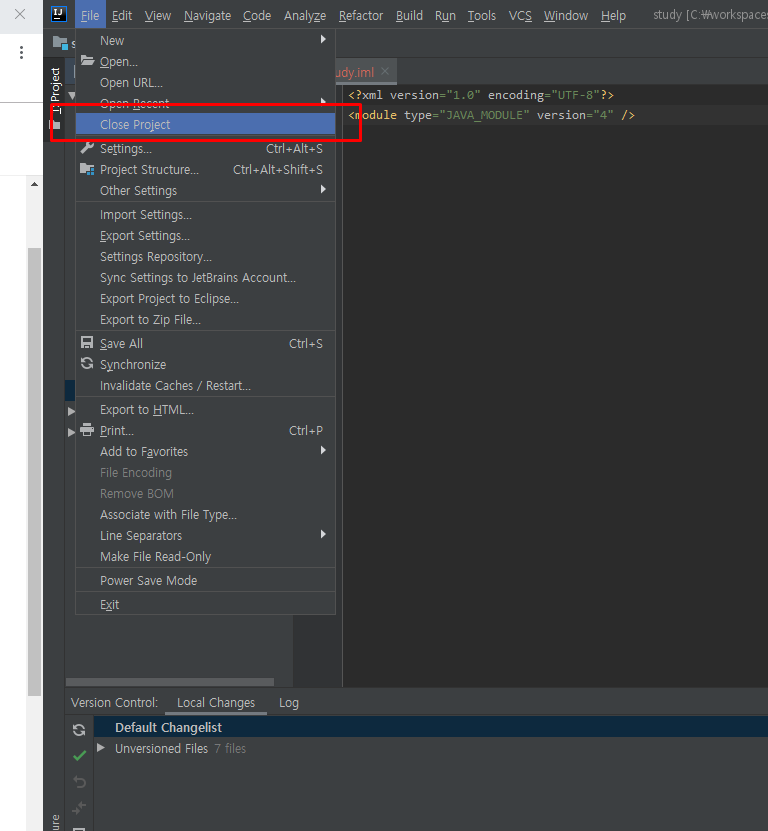Click the printer icon next to Print
This screenshot has height=831, width=768.
pos(87,430)
